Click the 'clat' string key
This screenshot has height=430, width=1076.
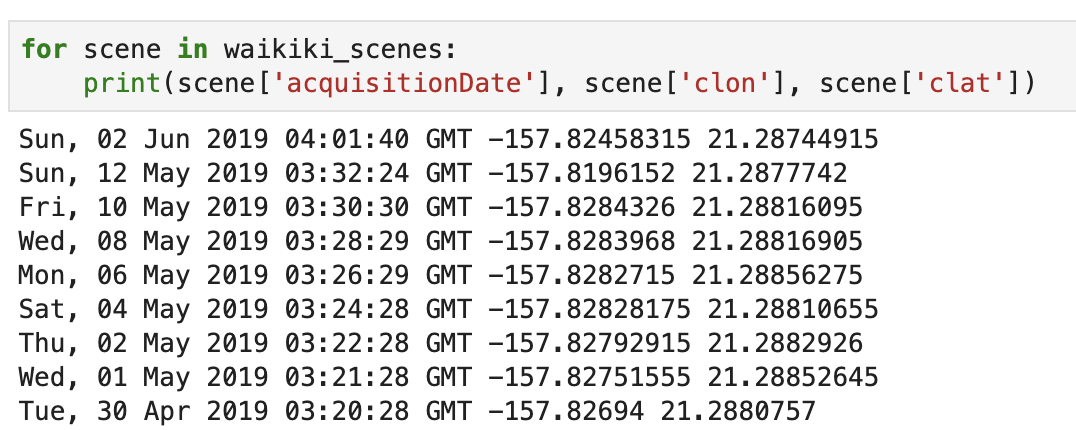coord(959,84)
